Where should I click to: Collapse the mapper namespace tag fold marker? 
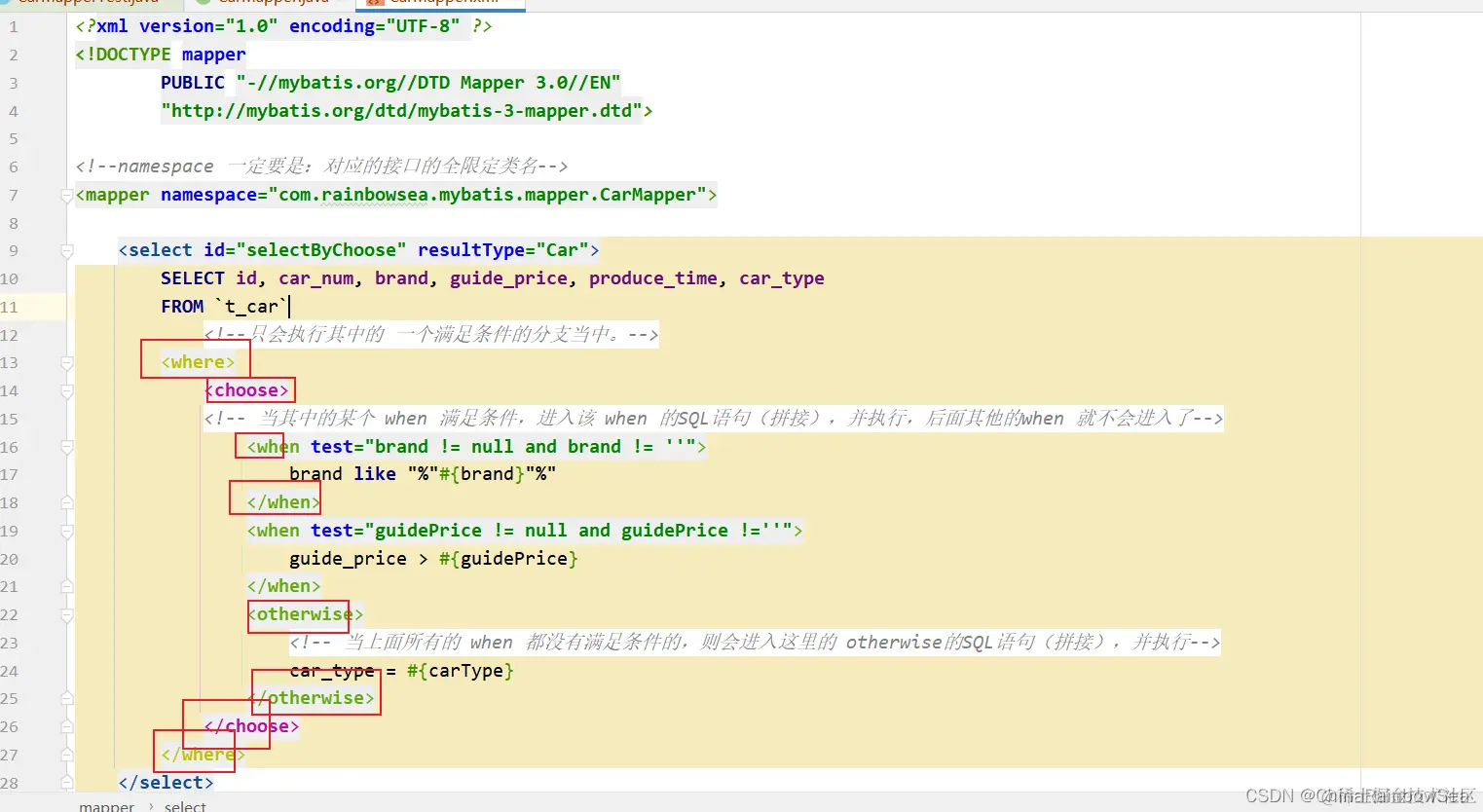(67, 195)
